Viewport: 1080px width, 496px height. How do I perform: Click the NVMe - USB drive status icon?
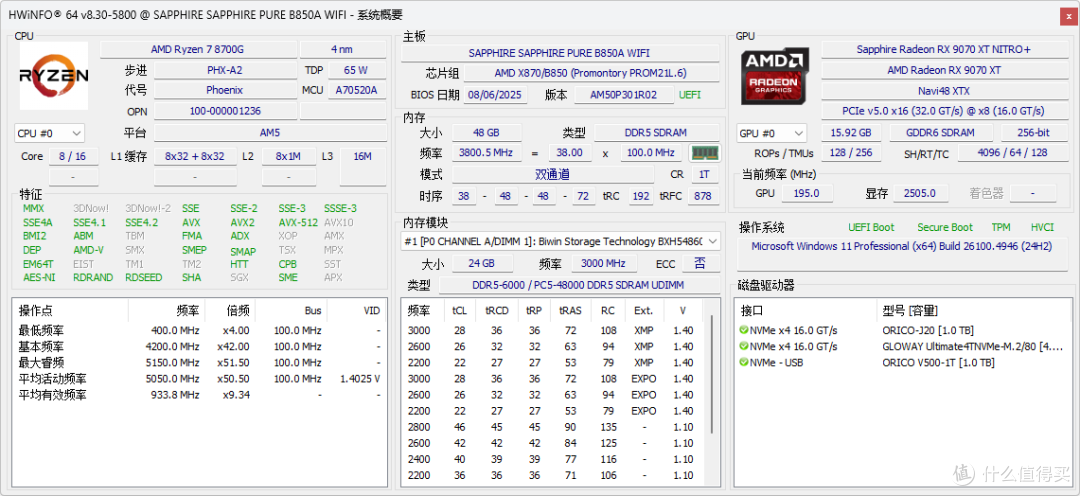(743, 362)
